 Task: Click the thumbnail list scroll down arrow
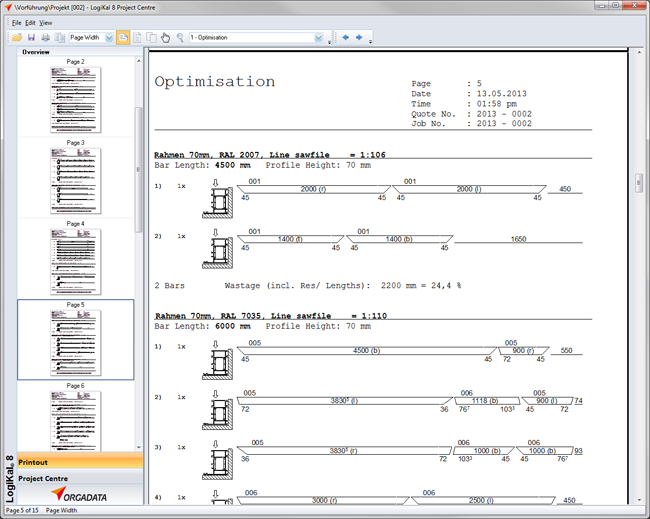click(138, 447)
